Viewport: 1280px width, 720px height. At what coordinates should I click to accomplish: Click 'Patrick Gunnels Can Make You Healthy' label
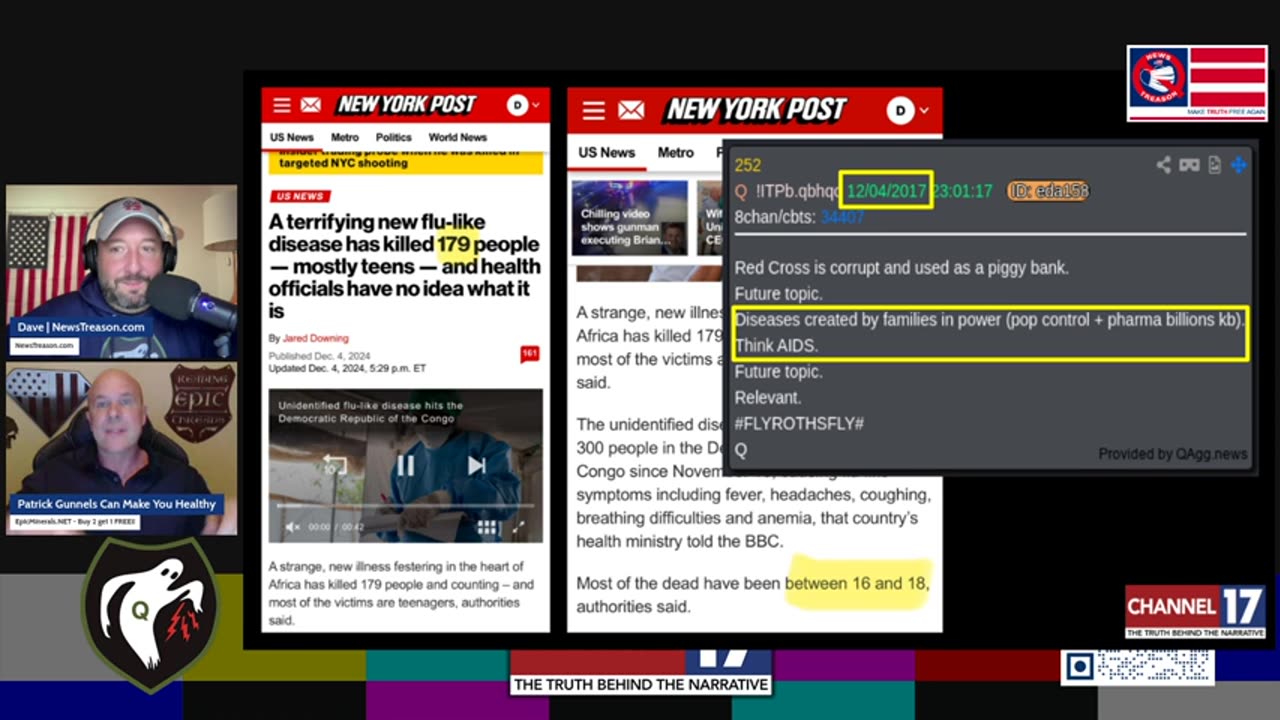tap(116, 504)
